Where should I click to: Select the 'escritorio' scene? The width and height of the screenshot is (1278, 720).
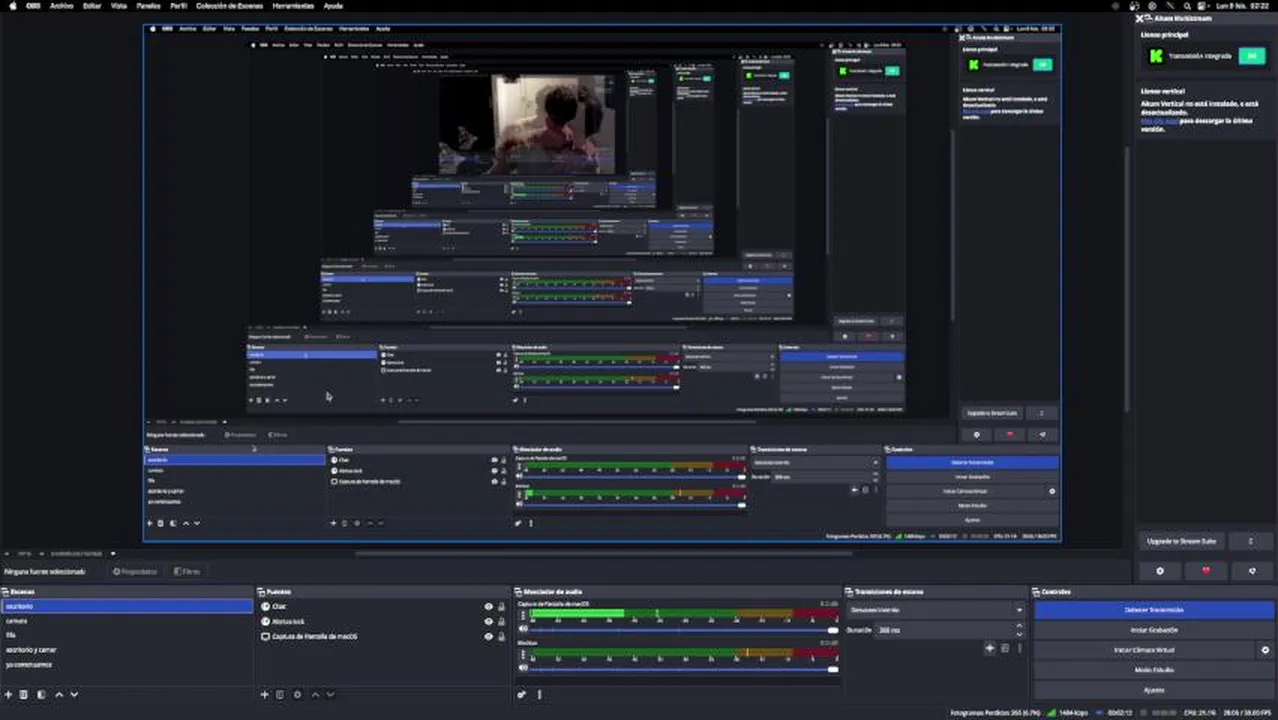click(x=128, y=607)
